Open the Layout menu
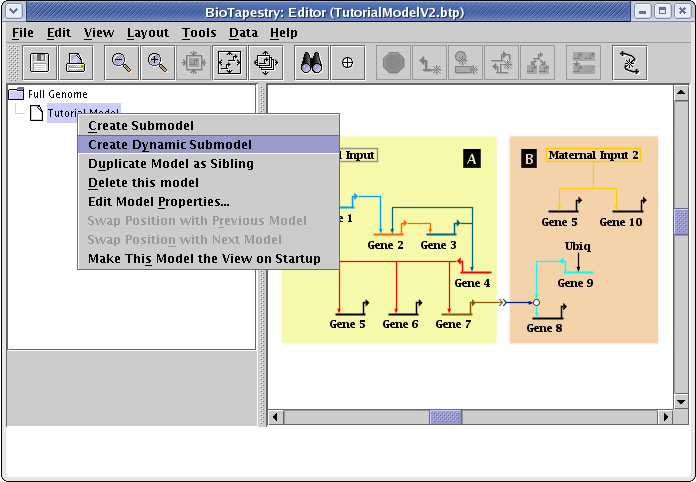The image size is (696, 482). tap(148, 33)
